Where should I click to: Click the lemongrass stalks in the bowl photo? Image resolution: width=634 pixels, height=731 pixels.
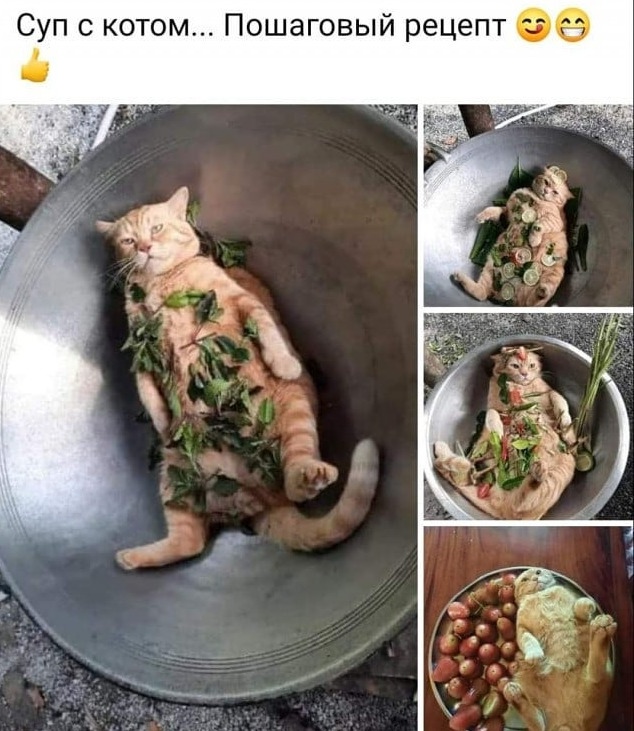[597, 373]
